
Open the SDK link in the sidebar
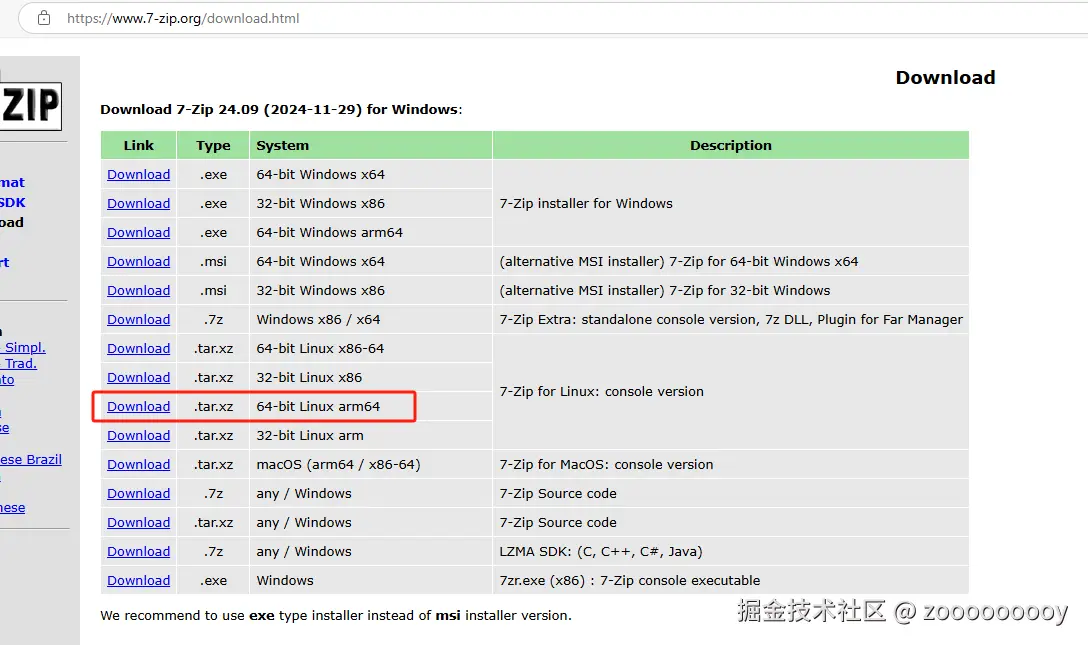(x=12, y=203)
